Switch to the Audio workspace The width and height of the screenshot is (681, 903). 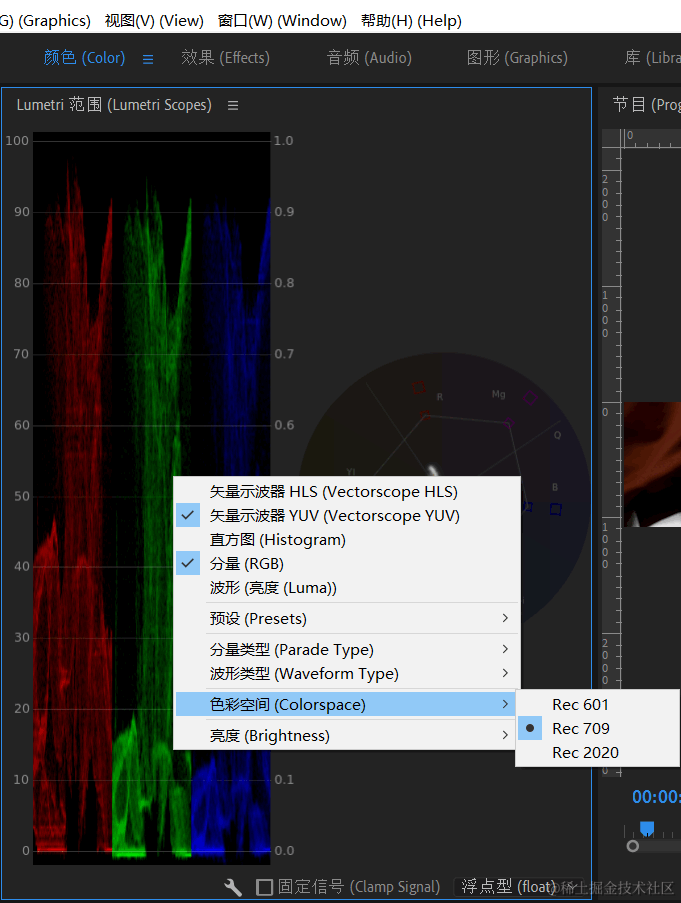[369, 58]
